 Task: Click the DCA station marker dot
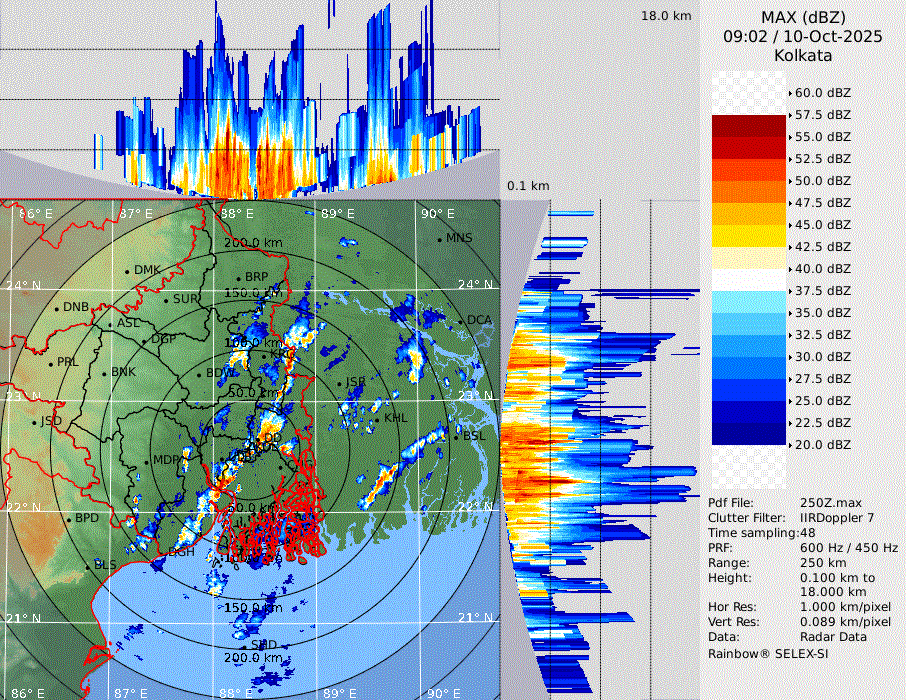tap(462, 321)
